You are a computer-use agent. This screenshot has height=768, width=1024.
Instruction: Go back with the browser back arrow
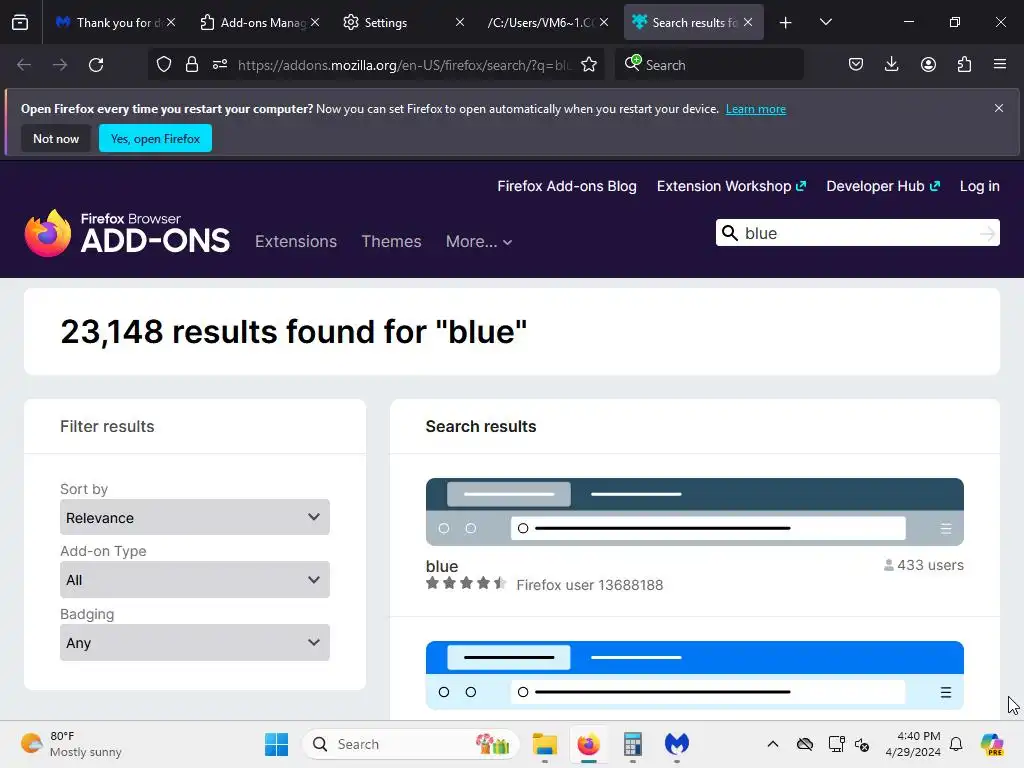tap(24, 65)
